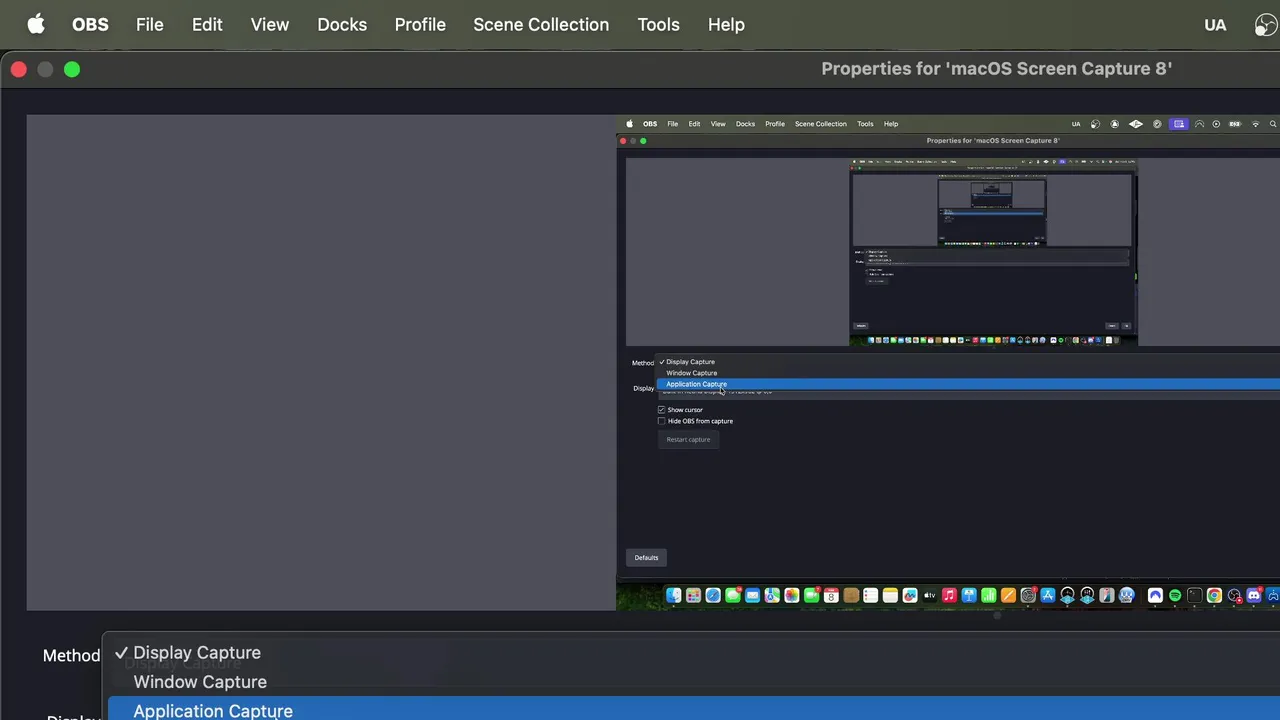Click Mail icon in preview dock
The height and width of the screenshot is (720, 1280).
point(752,595)
